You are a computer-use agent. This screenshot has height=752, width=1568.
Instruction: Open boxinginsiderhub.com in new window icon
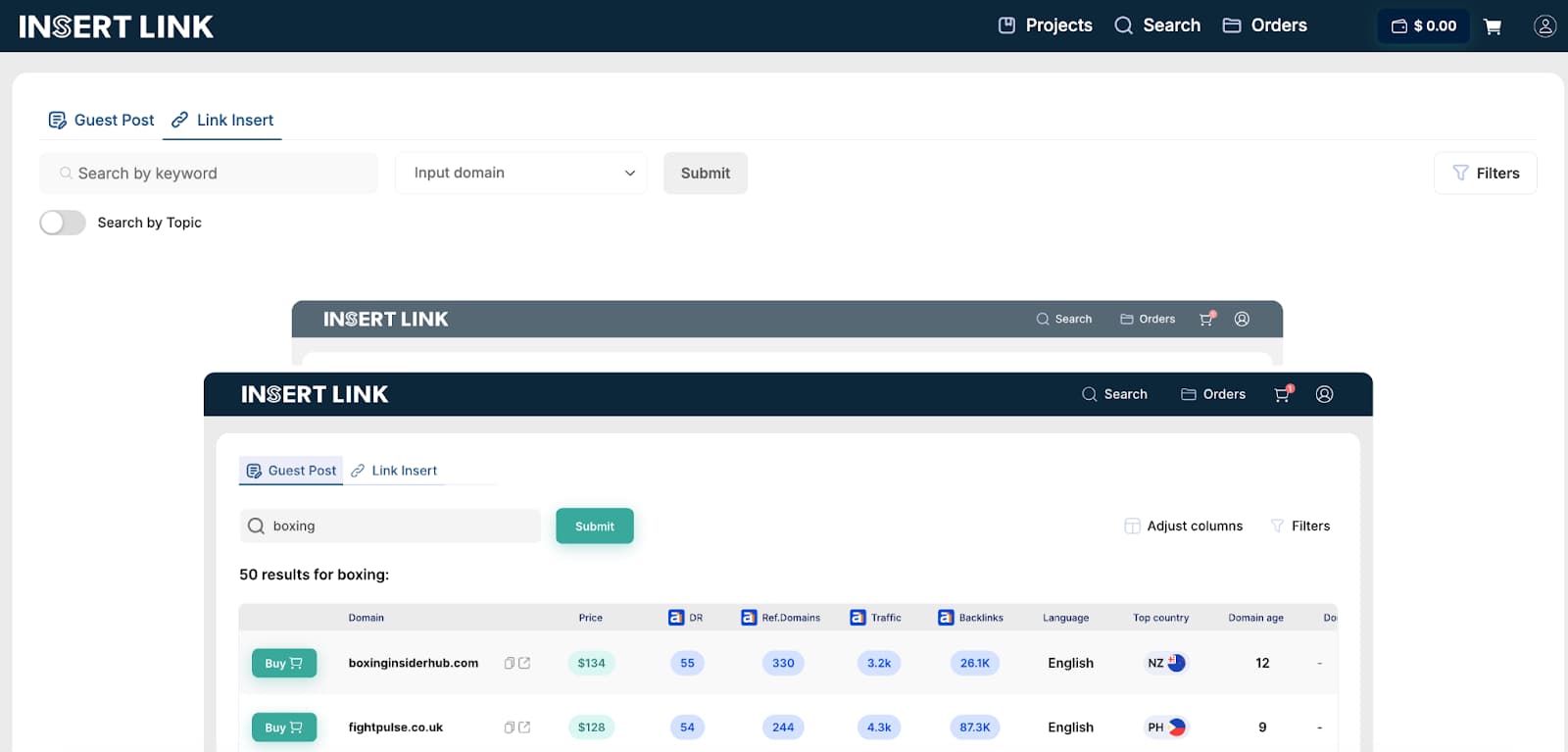pyautogui.click(x=524, y=664)
